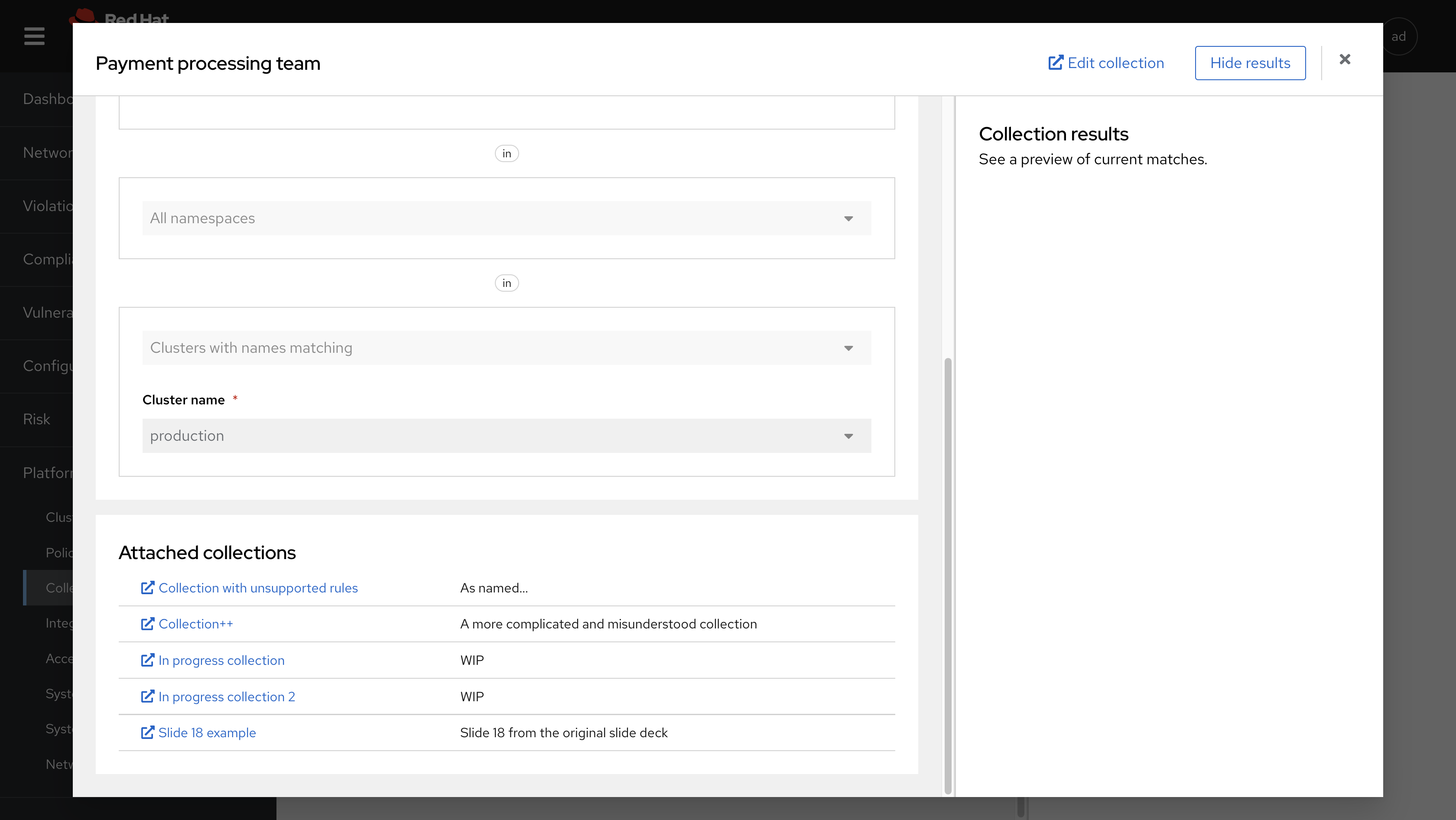Screen dimensions: 1456x820
Task: Click the Edit collection link text
Action: click(1115, 63)
